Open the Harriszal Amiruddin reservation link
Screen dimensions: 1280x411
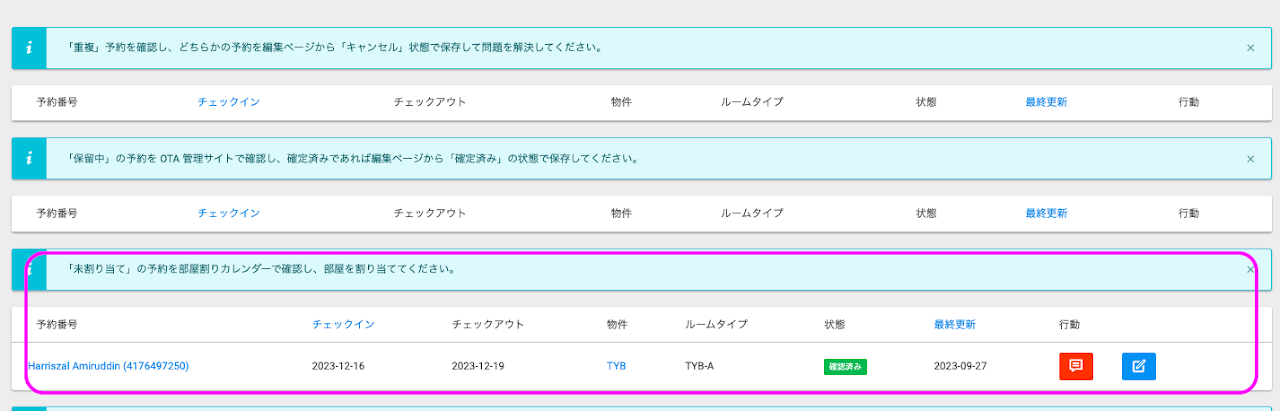point(108,366)
